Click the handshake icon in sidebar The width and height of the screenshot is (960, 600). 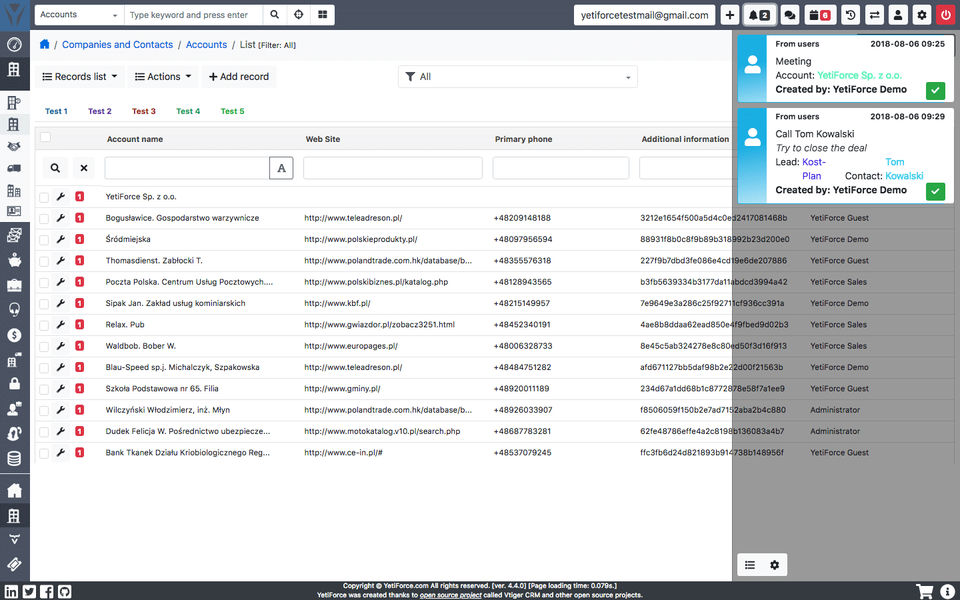click(x=14, y=146)
